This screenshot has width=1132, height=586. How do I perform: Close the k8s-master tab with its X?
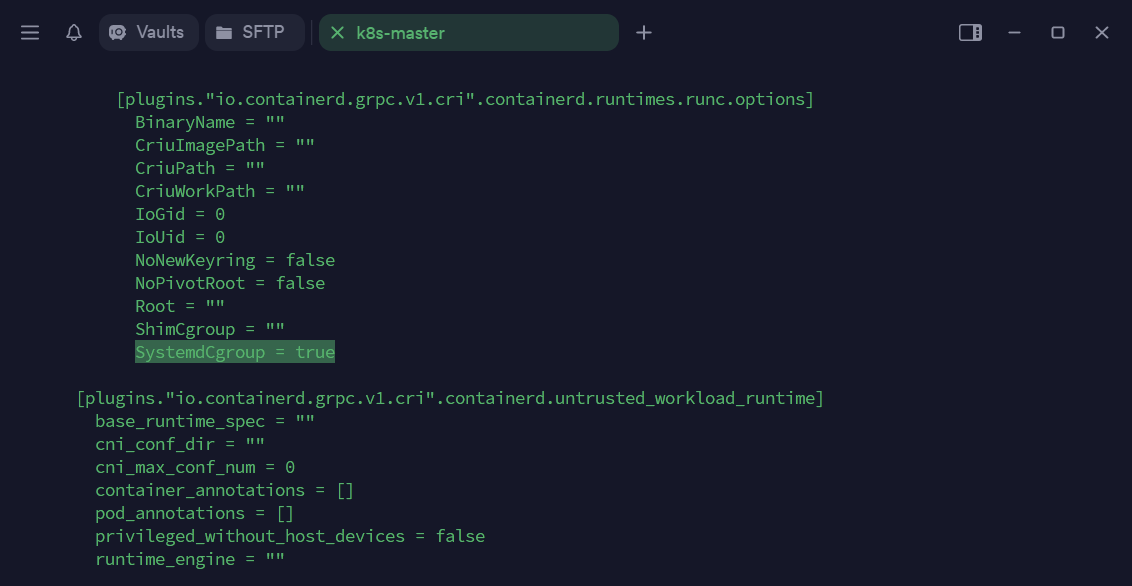(x=337, y=33)
